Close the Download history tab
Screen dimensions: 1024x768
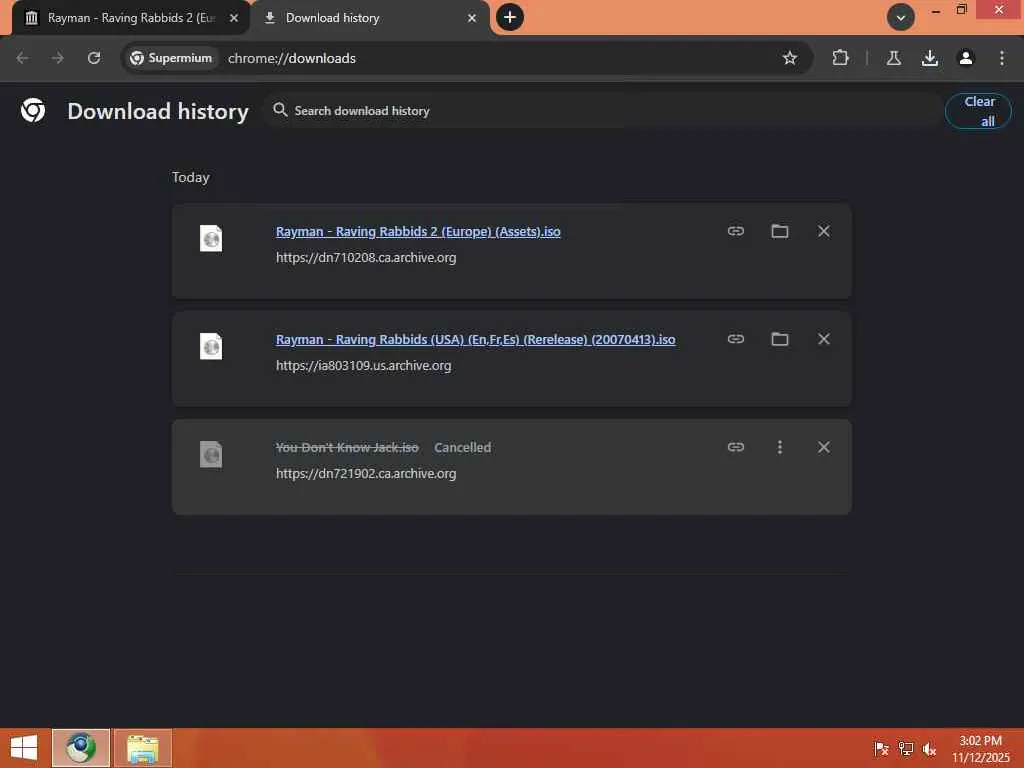[472, 18]
